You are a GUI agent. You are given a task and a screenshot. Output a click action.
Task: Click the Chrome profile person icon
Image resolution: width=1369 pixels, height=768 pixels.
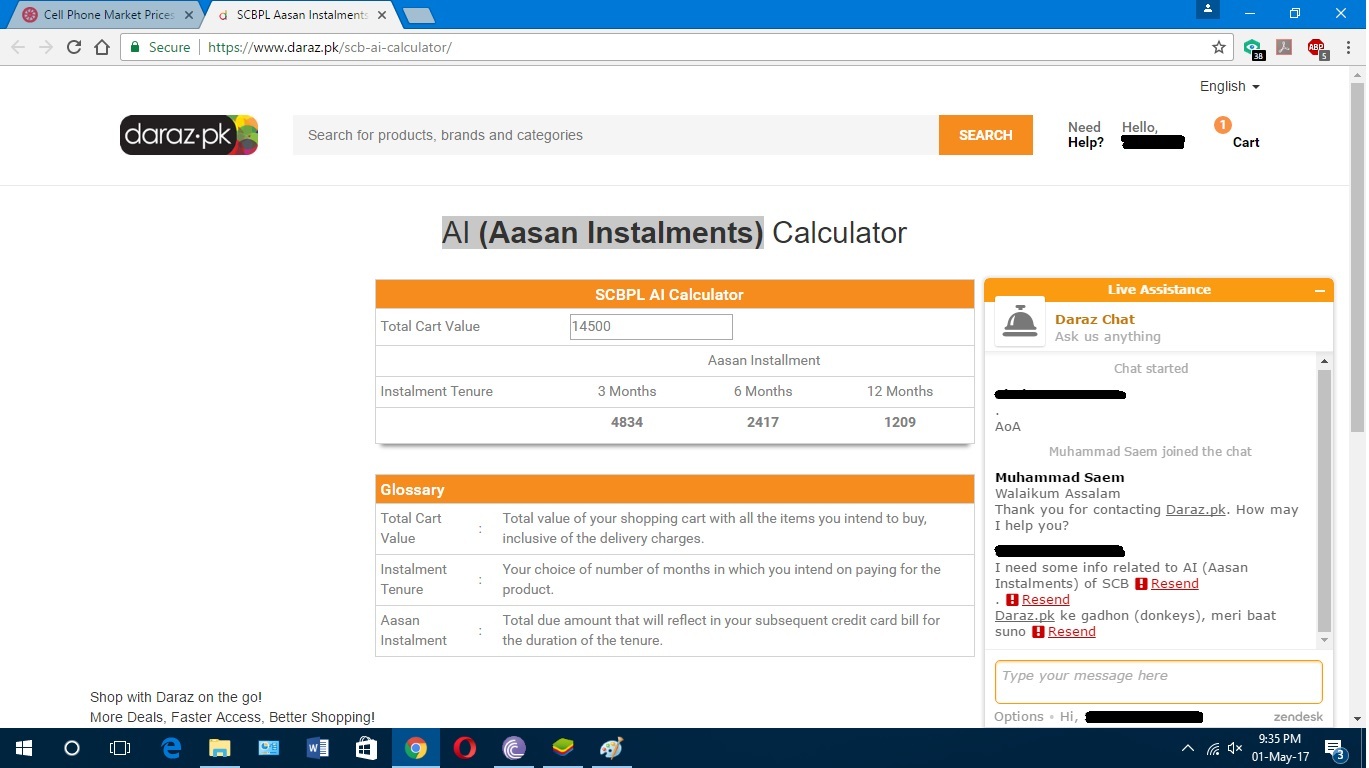pos(1208,10)
